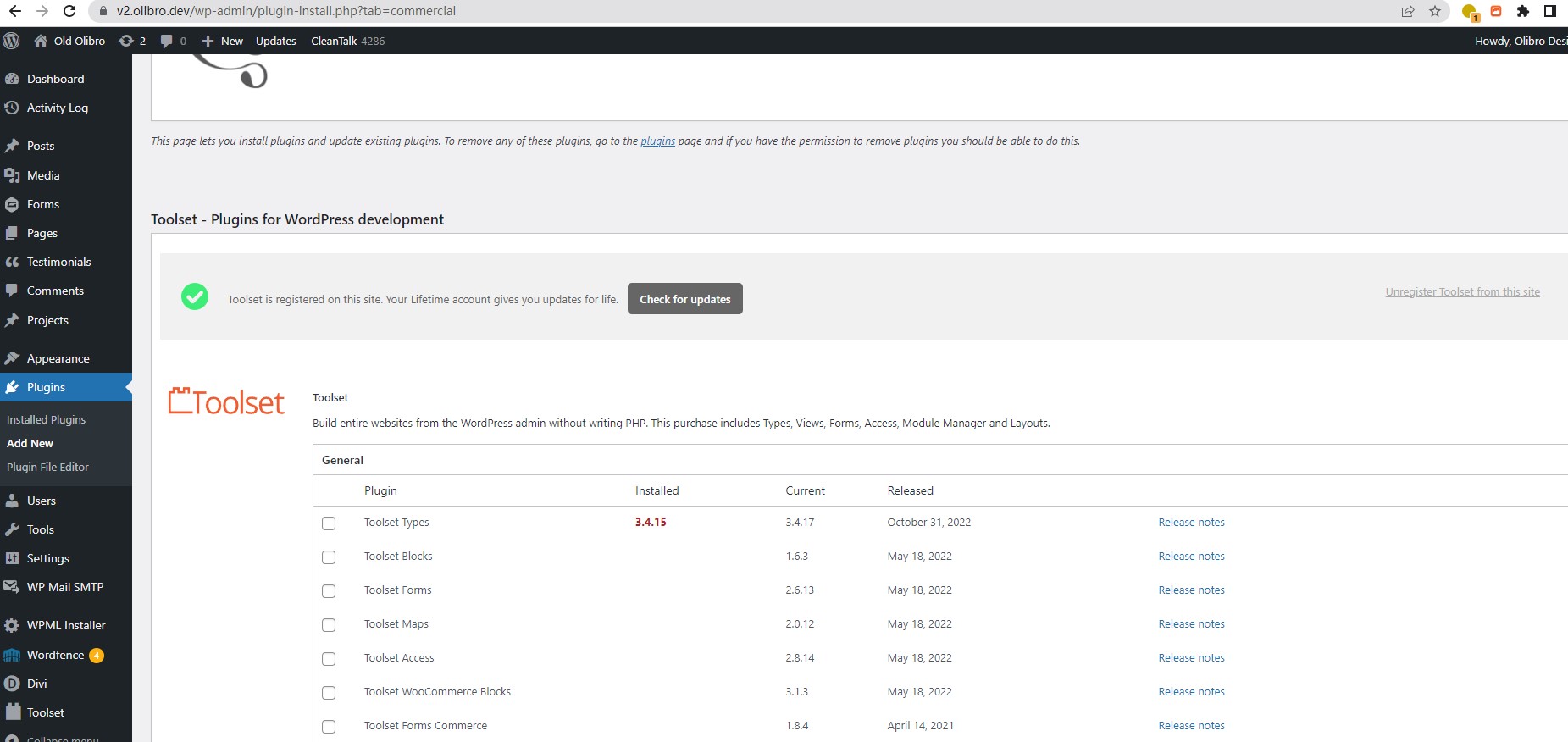Click the Toolset orange logo image
The height and width of the screenshot is (742, 1568).
[226, 402]
